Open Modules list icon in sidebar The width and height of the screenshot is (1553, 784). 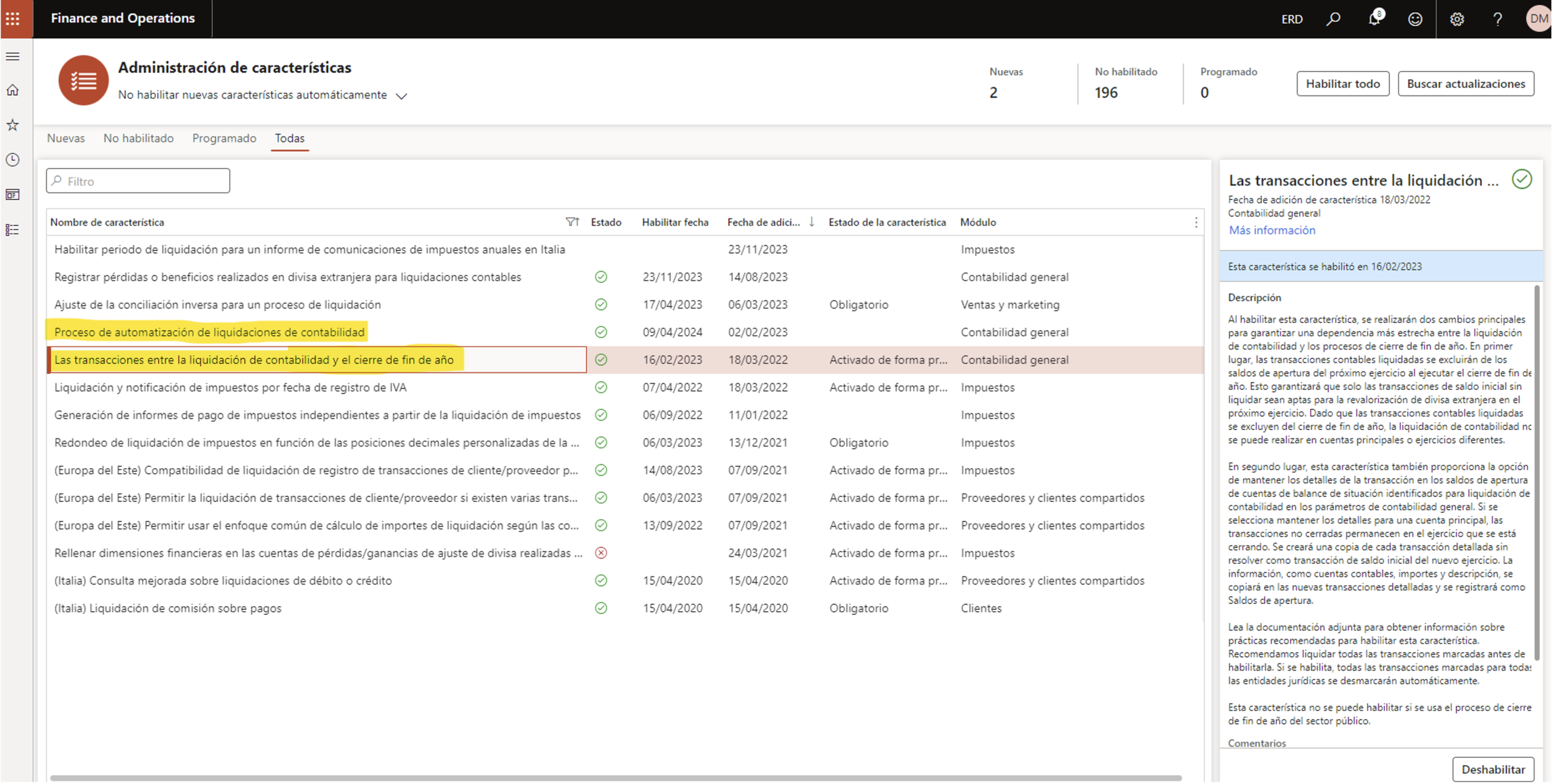(13, 230)
